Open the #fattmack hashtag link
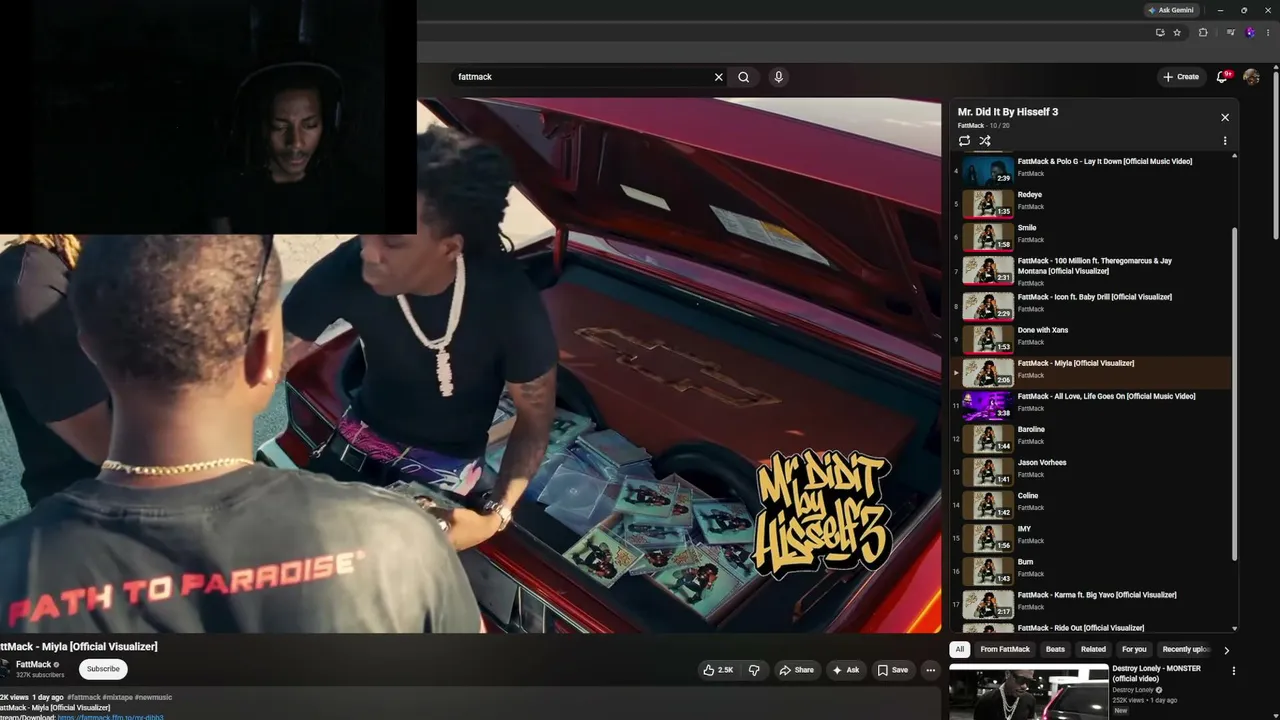This screenshot has width=1280, height=720. (84, 697)
